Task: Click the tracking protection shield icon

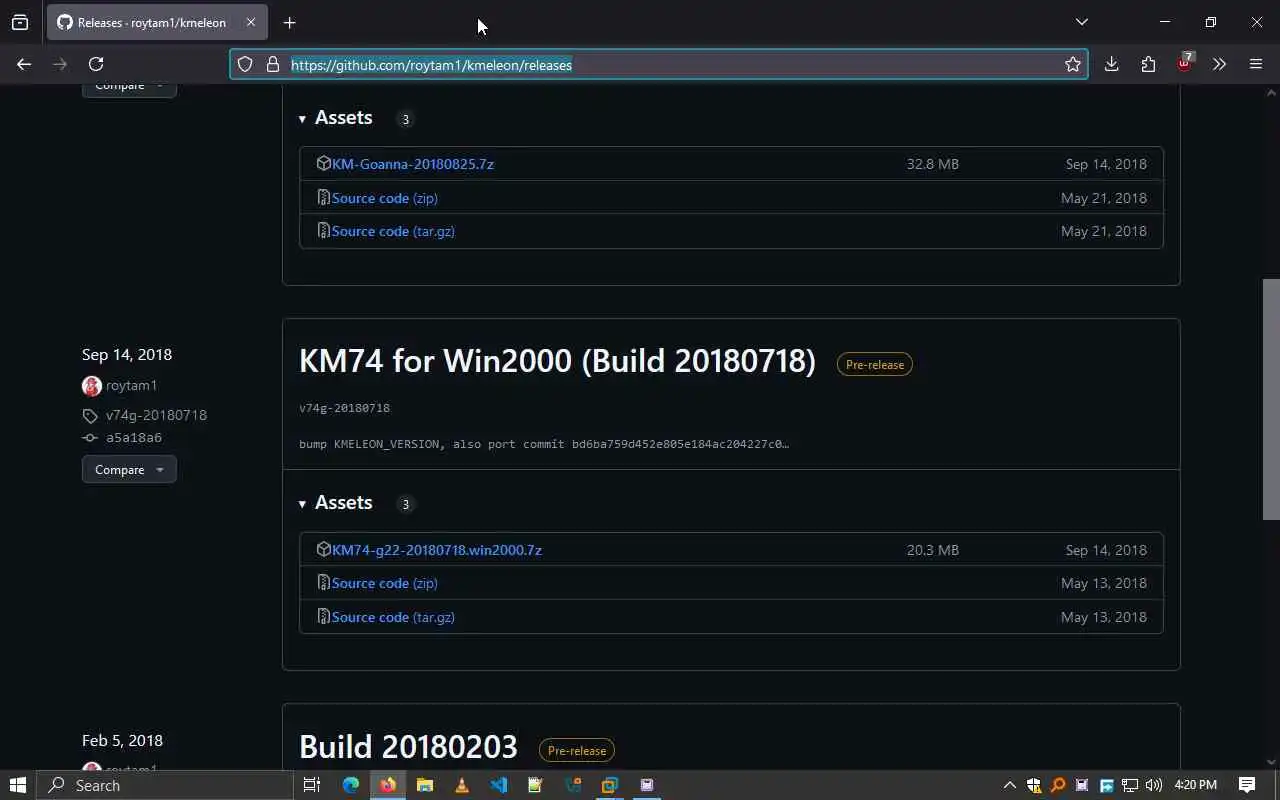Action: (245, 64)
